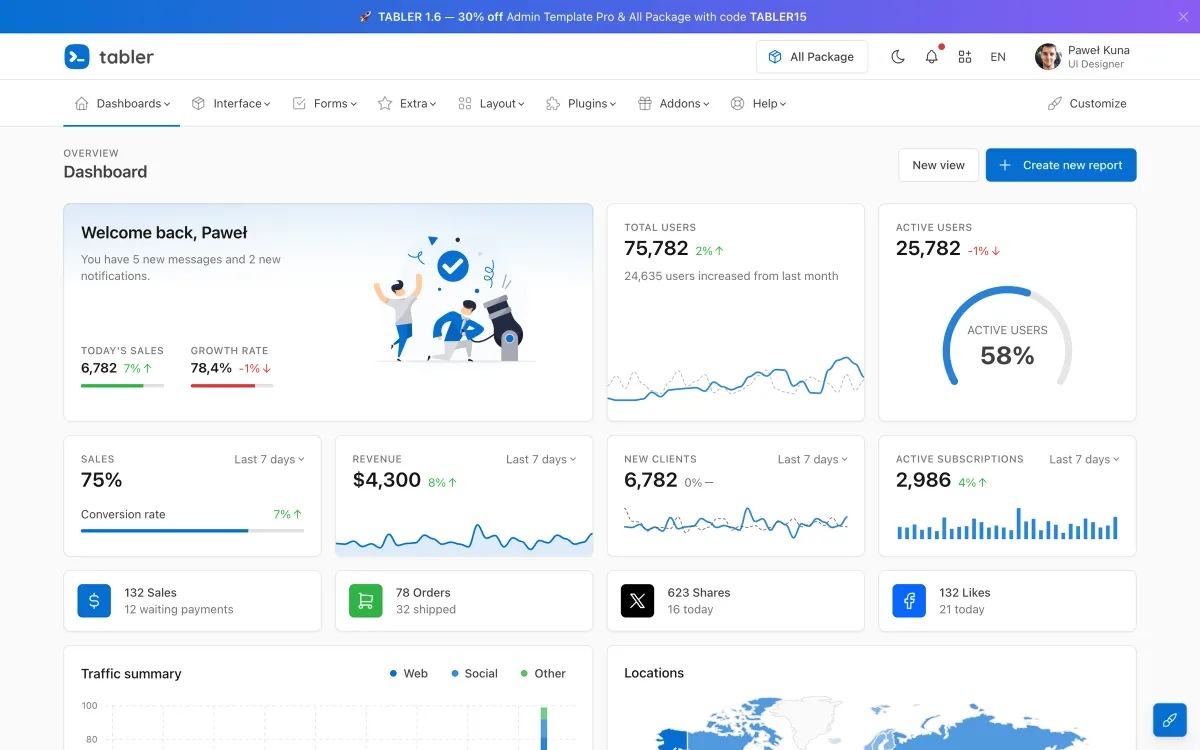Viewport: 1200px width, 750px height.
Task: Open the Layout menu
Action: point(491,103)
